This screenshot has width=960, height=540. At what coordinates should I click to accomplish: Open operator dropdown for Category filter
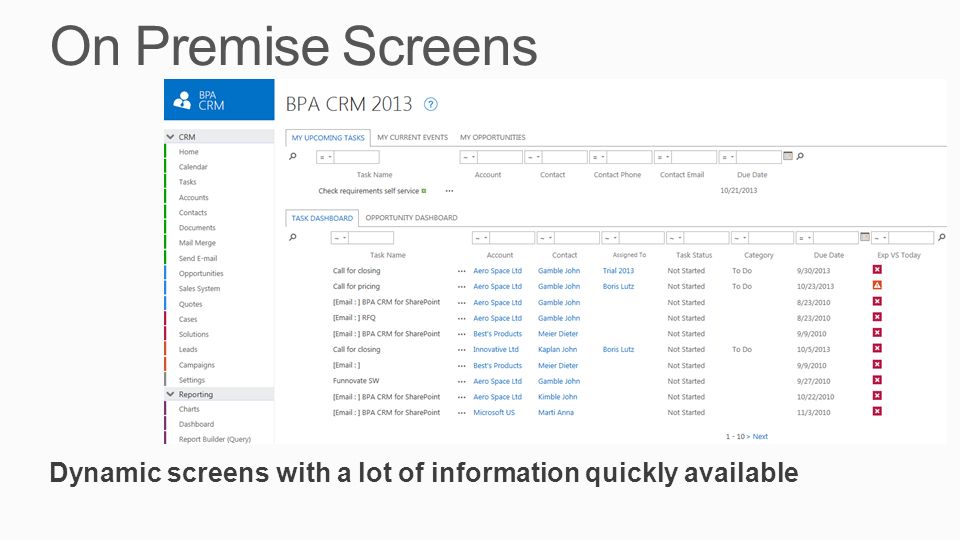740,238
